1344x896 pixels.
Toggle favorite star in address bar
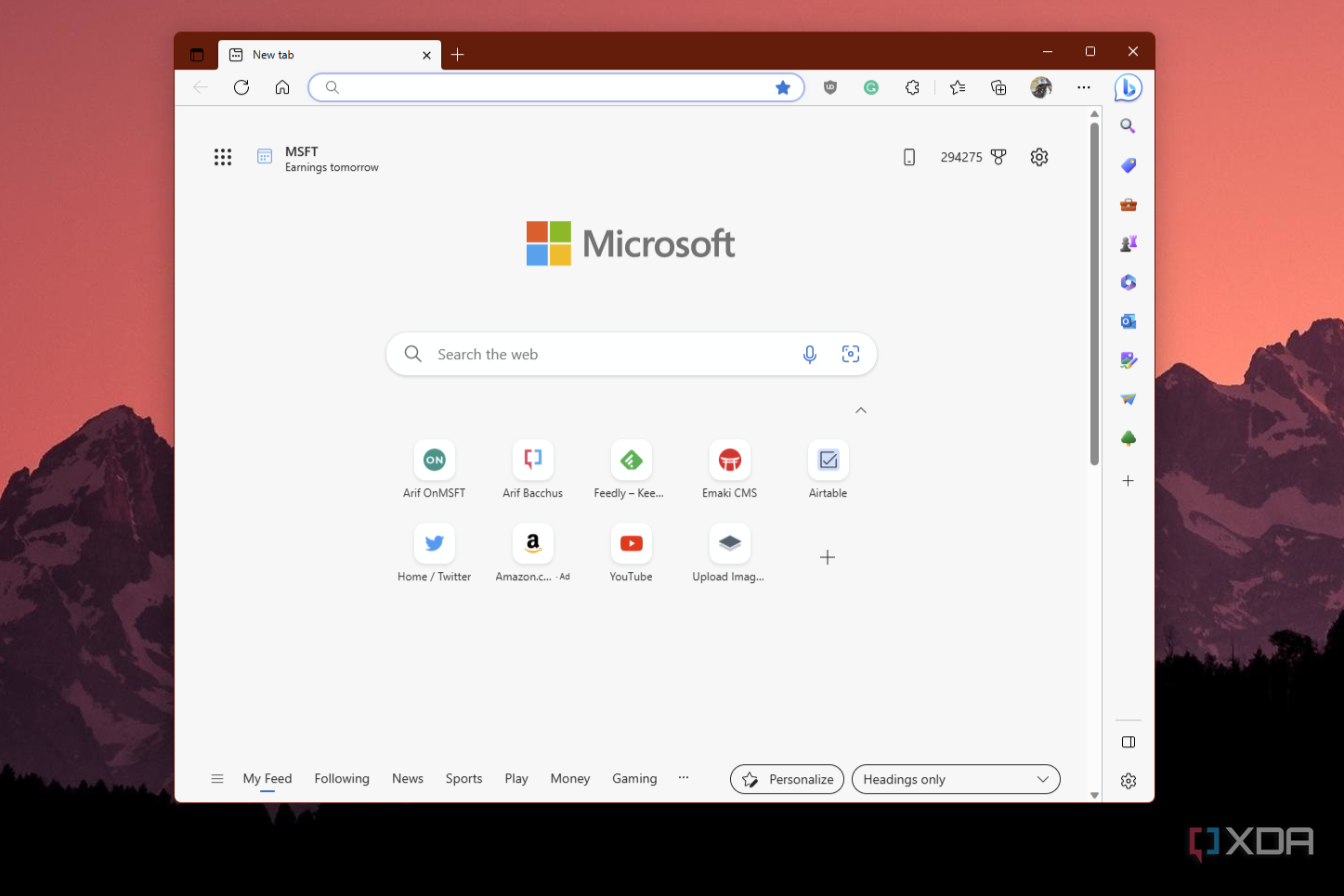click(x=783, y=87)
